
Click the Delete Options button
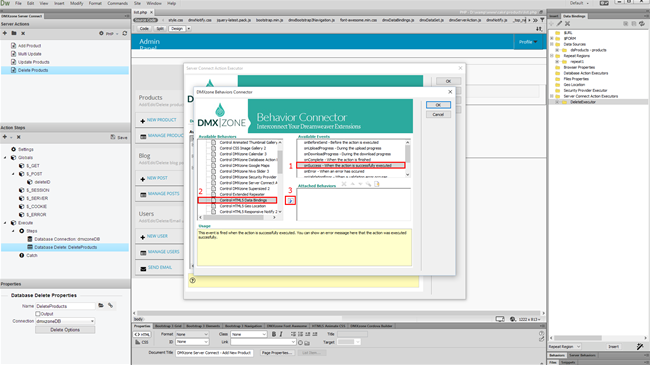pos(65,330)
